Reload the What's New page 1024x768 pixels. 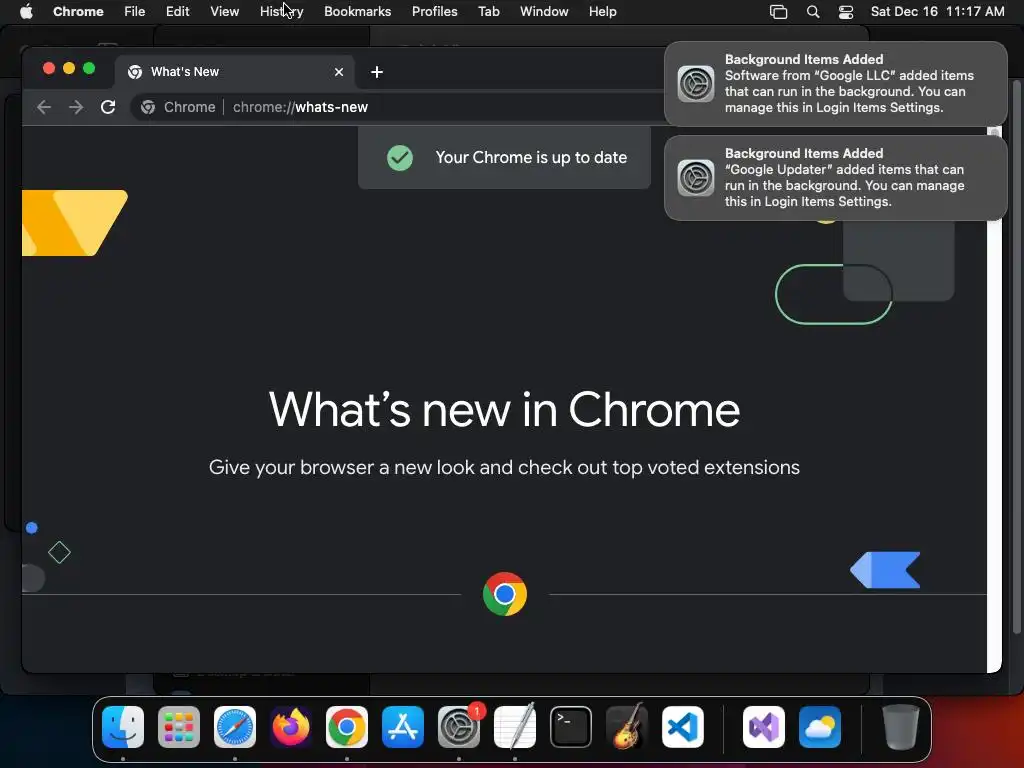tap(108, 107)
